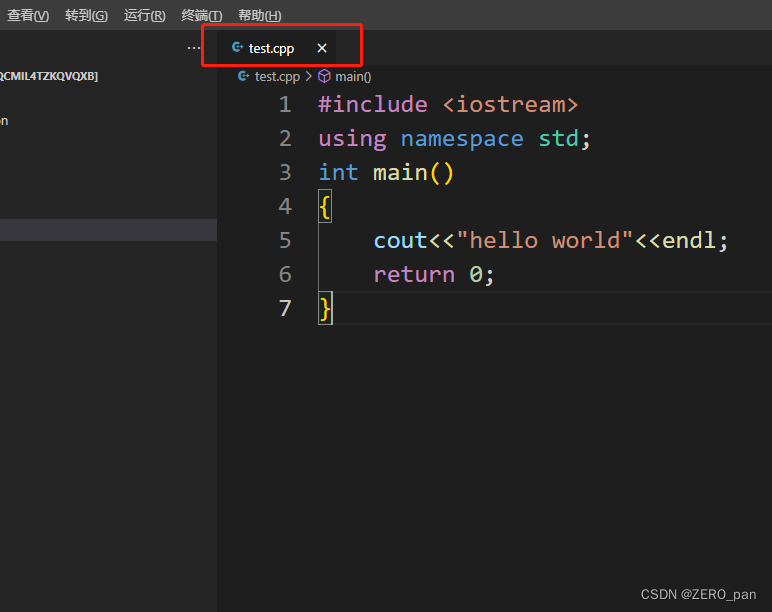
Task: Click the 'main' function name on line 3
Action: pos(400,172)
